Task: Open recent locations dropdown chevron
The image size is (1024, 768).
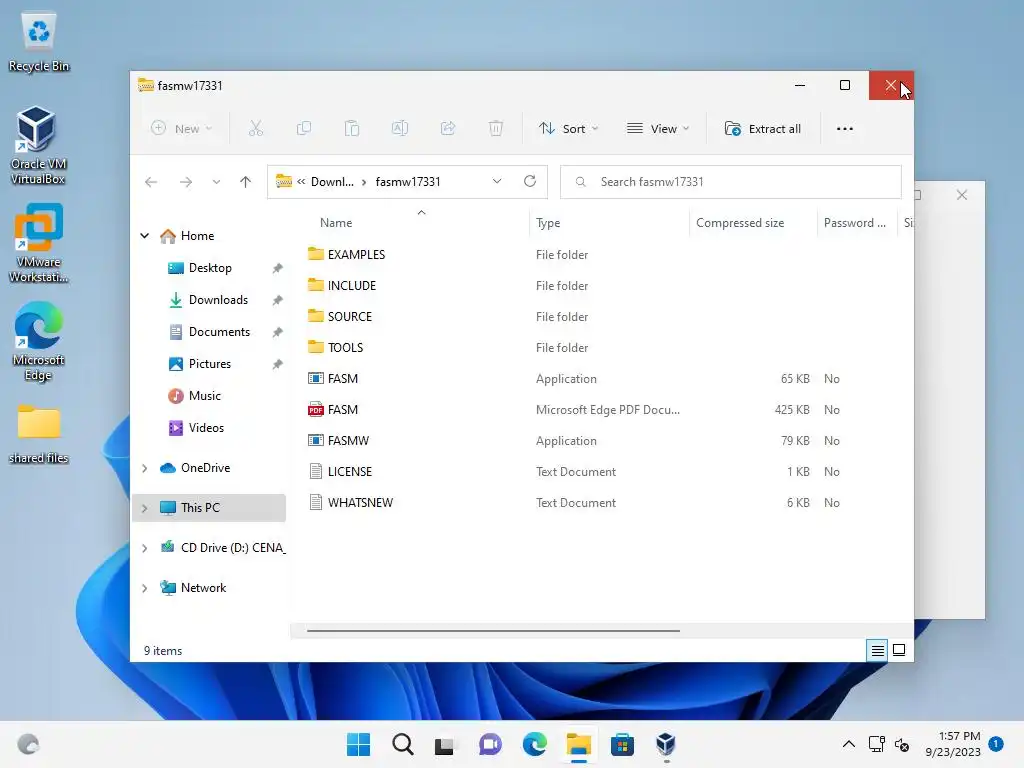Action: [216, 182]
